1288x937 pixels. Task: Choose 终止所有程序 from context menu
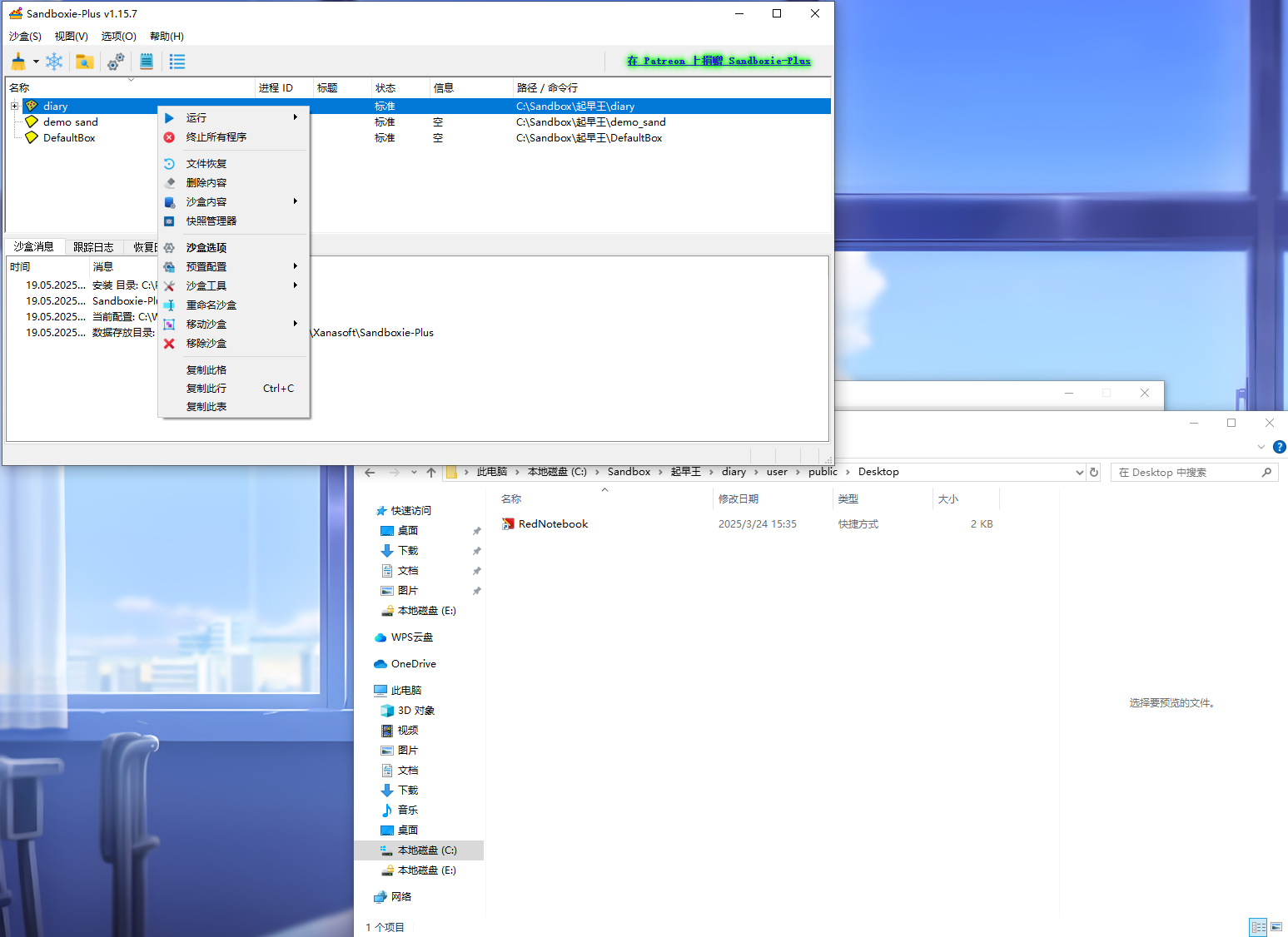[x=234, y=137]
